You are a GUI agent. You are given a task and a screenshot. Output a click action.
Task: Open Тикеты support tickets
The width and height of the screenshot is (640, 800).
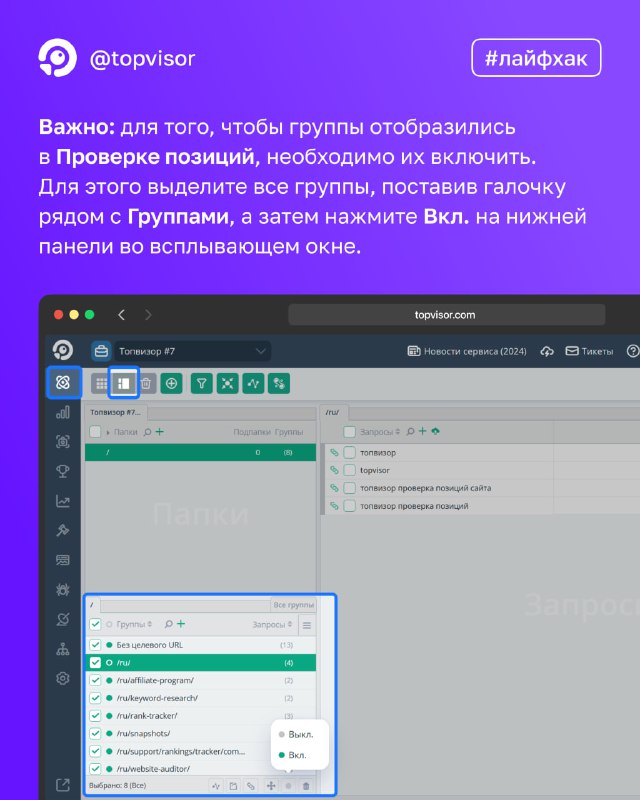(x=589, y=351)
